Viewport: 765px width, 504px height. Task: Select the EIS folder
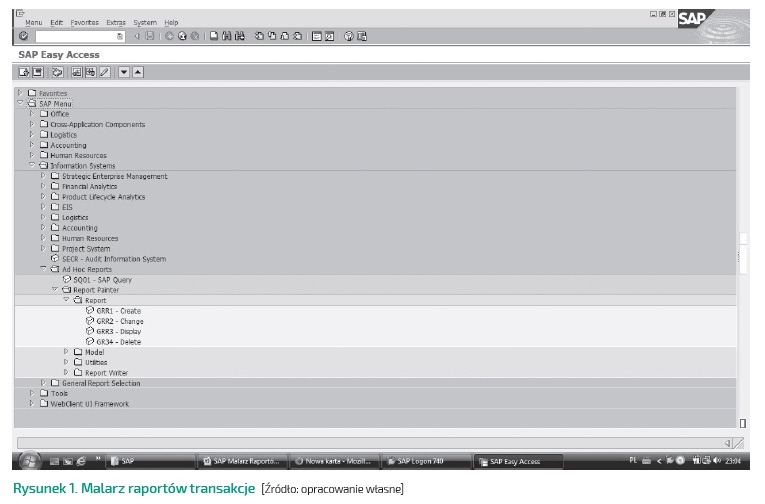coord(67,207)
